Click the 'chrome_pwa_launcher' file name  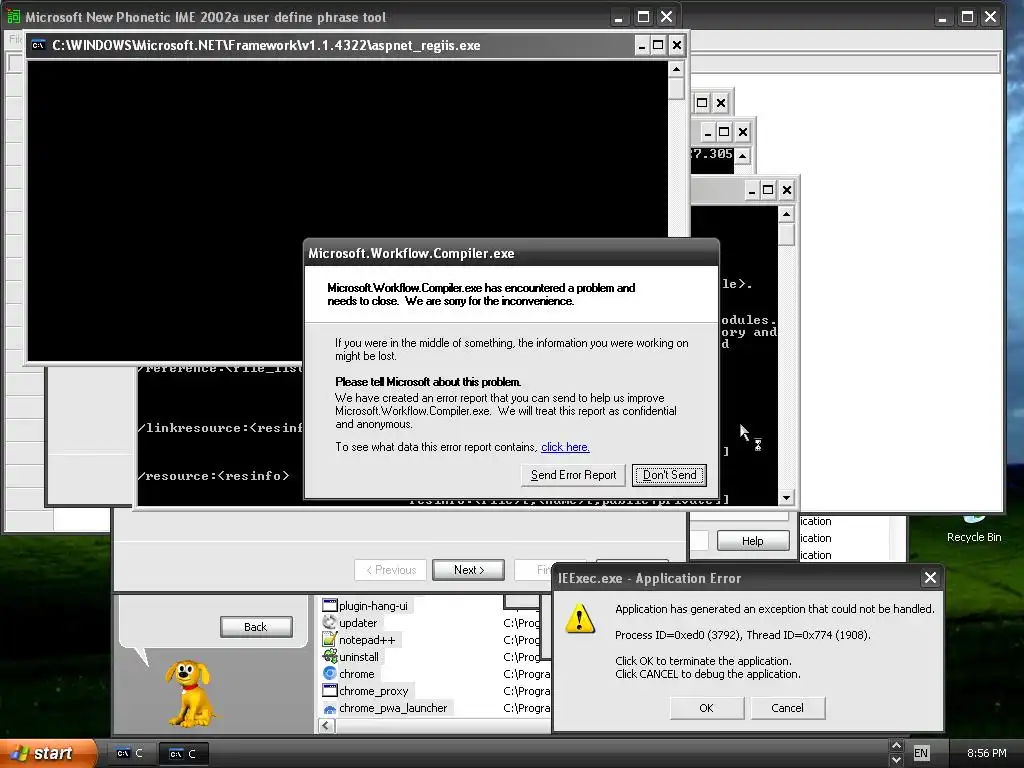tap(393, 708)
